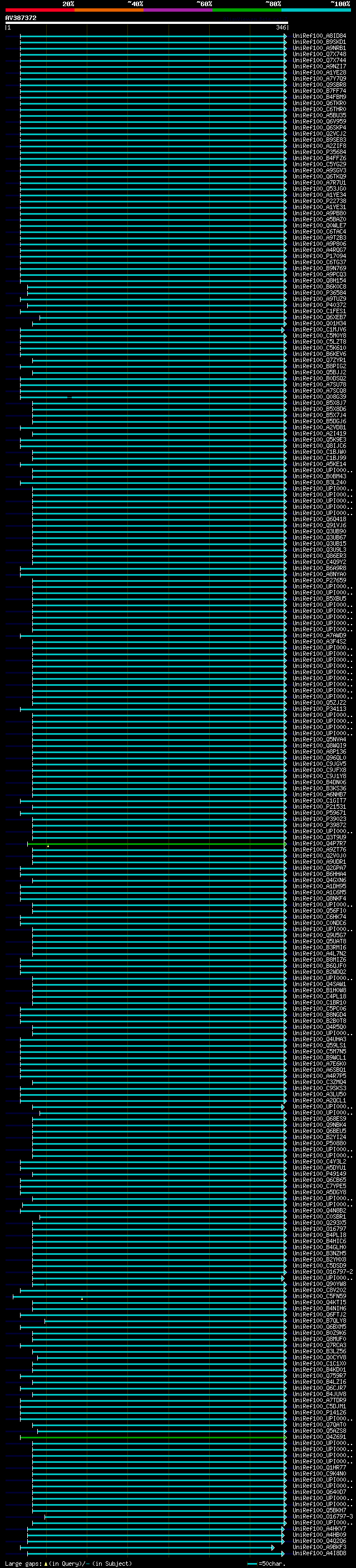Click hit label UniRef100_A9NZI7

click(x=319, y=66)
